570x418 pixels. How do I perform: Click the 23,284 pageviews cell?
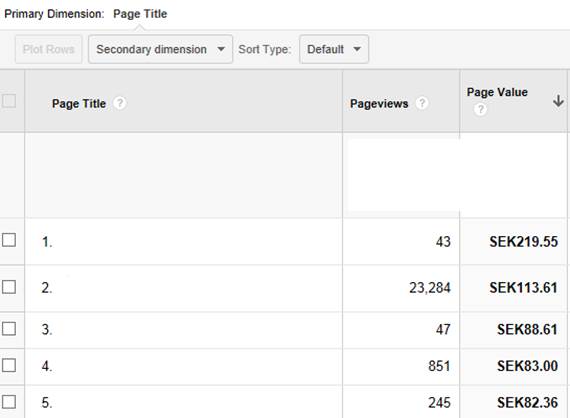pyautogui.click(x=430, y=288)
